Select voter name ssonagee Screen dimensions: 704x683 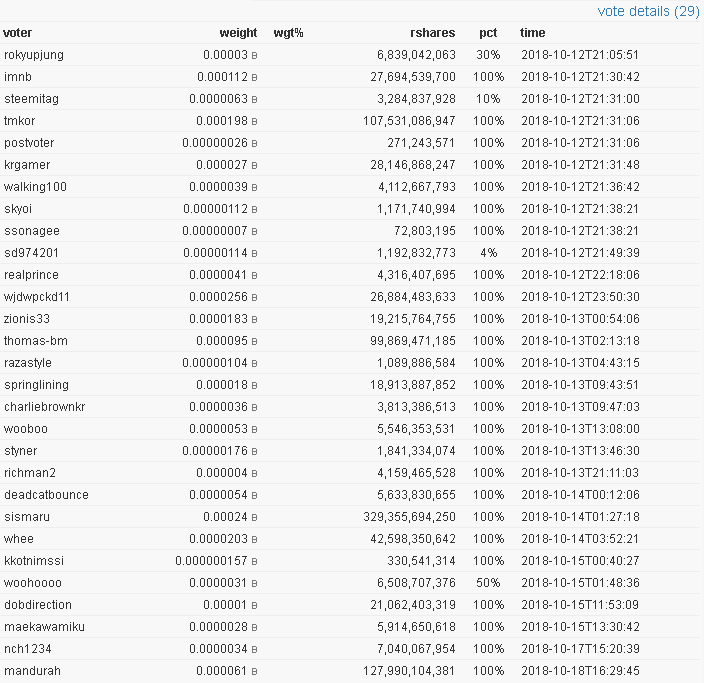(32, 231)
